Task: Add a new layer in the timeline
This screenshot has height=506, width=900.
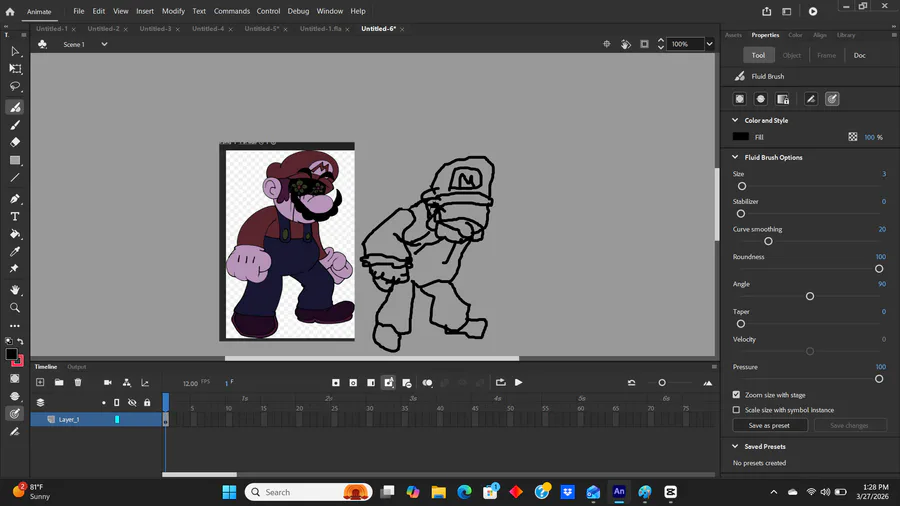Action: tap(40, 382)
